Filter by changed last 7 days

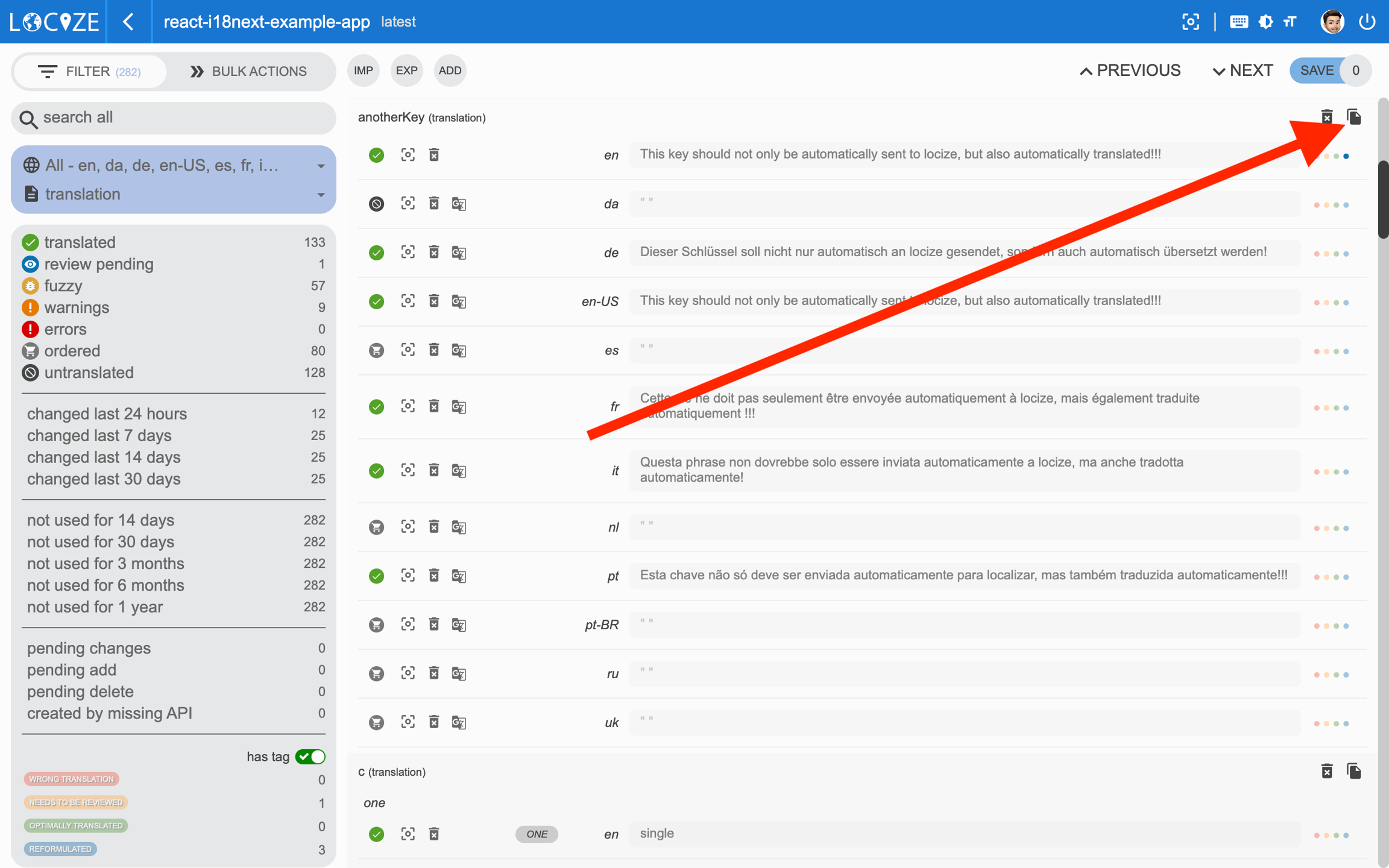click(99, 435)
